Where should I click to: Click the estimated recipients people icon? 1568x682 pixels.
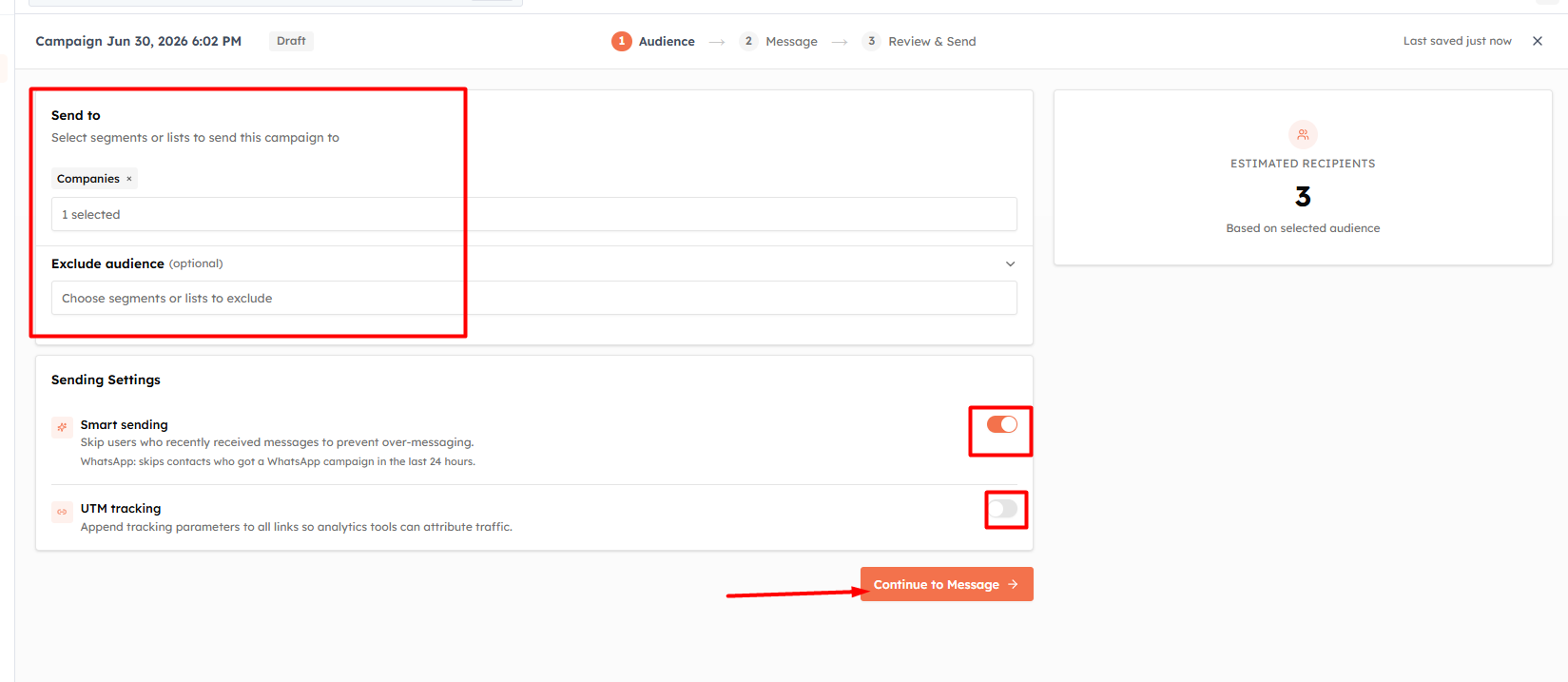1303,134
